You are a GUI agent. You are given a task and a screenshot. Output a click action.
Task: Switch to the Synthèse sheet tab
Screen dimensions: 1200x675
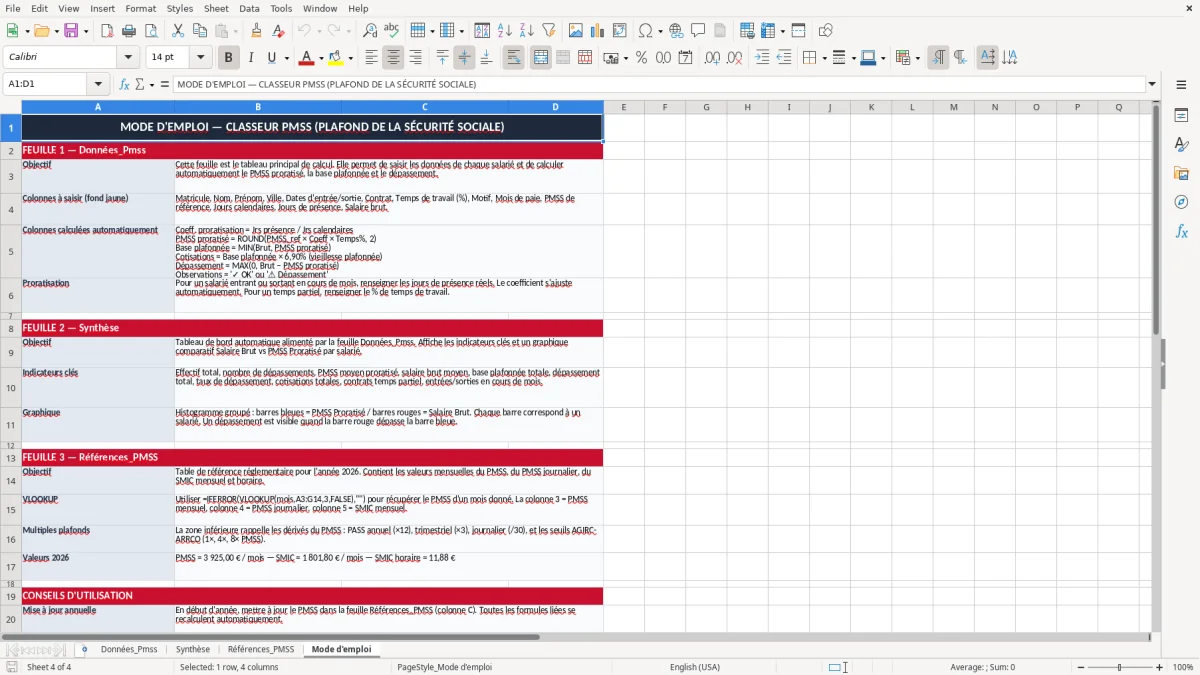pos(193,649)
